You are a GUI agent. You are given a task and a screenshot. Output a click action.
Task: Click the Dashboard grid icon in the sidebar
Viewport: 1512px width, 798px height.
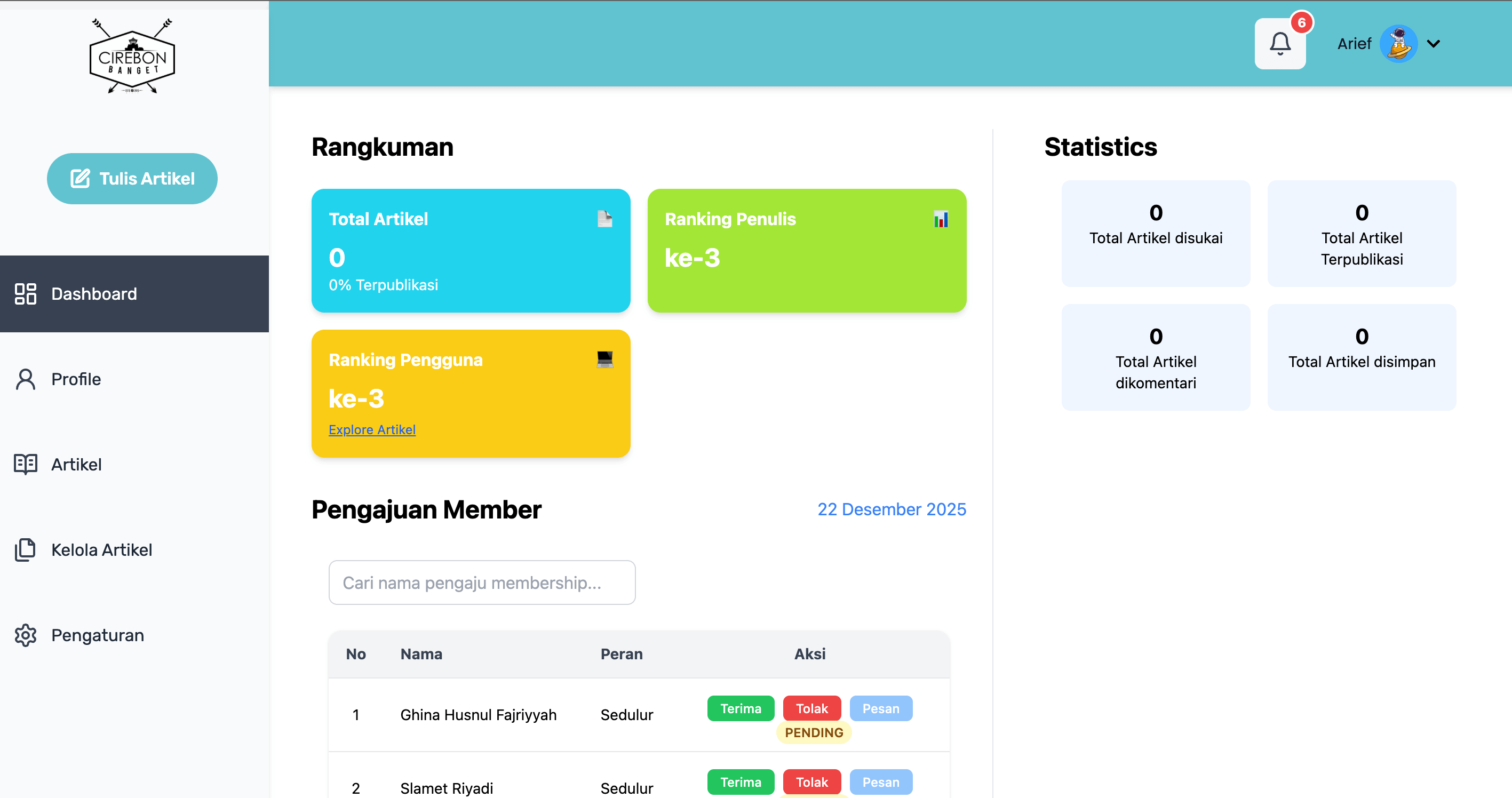25,294
